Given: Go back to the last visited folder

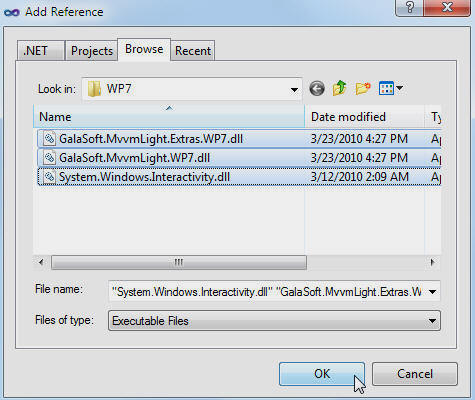Looking at the screenshot, I should (317, 89).
